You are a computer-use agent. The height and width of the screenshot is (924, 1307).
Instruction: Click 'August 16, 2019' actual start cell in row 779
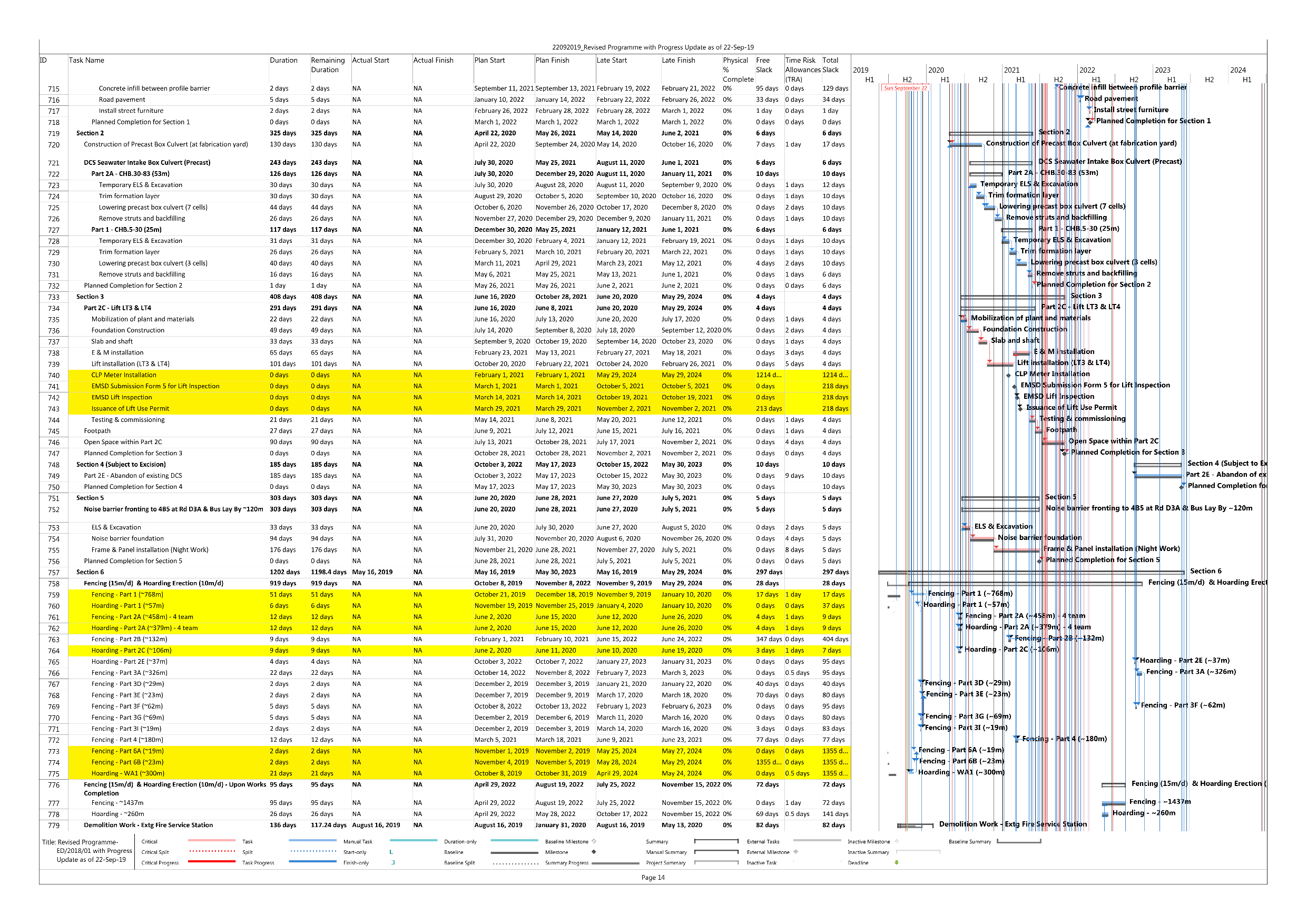[x=376, y=825]
